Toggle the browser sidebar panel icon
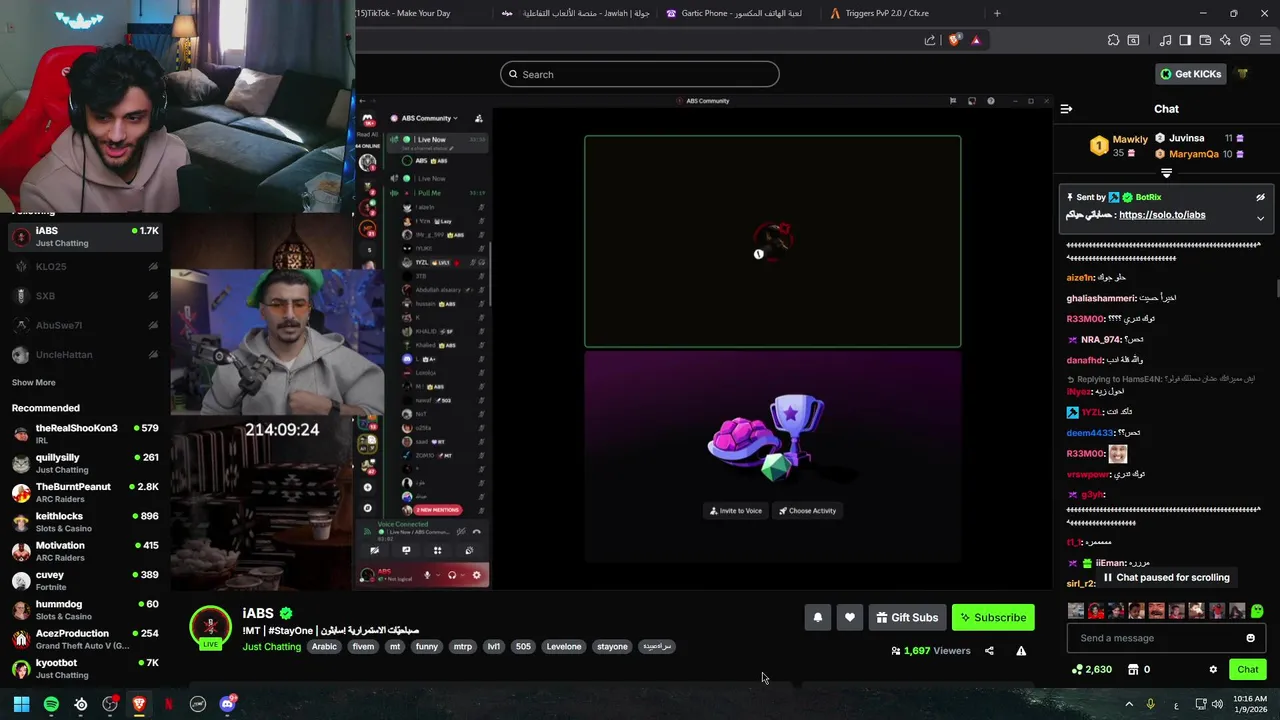 tap(1185, 40)
